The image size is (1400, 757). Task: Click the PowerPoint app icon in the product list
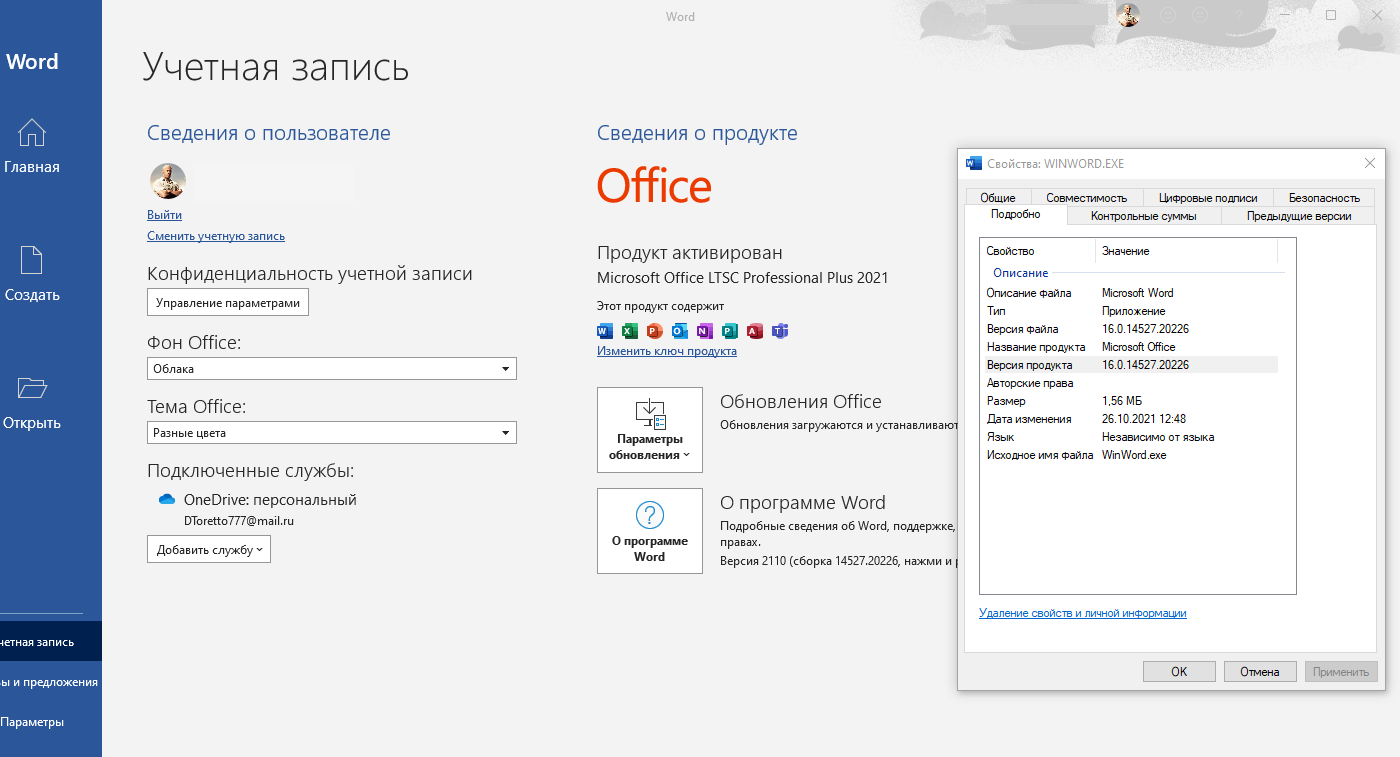655,331
